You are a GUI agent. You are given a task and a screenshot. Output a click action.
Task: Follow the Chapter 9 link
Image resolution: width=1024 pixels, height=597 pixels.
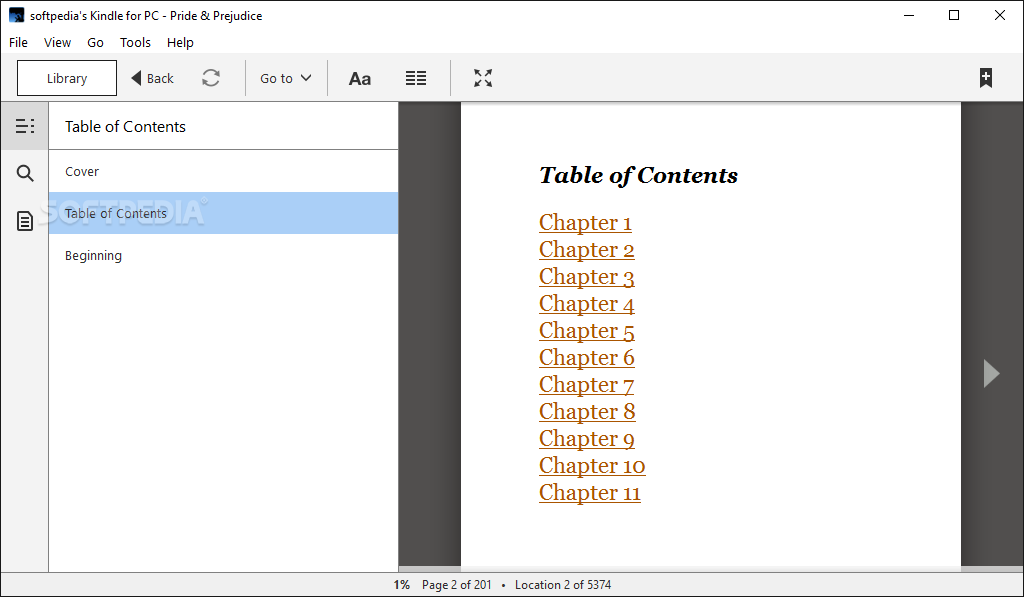[586, 438]
